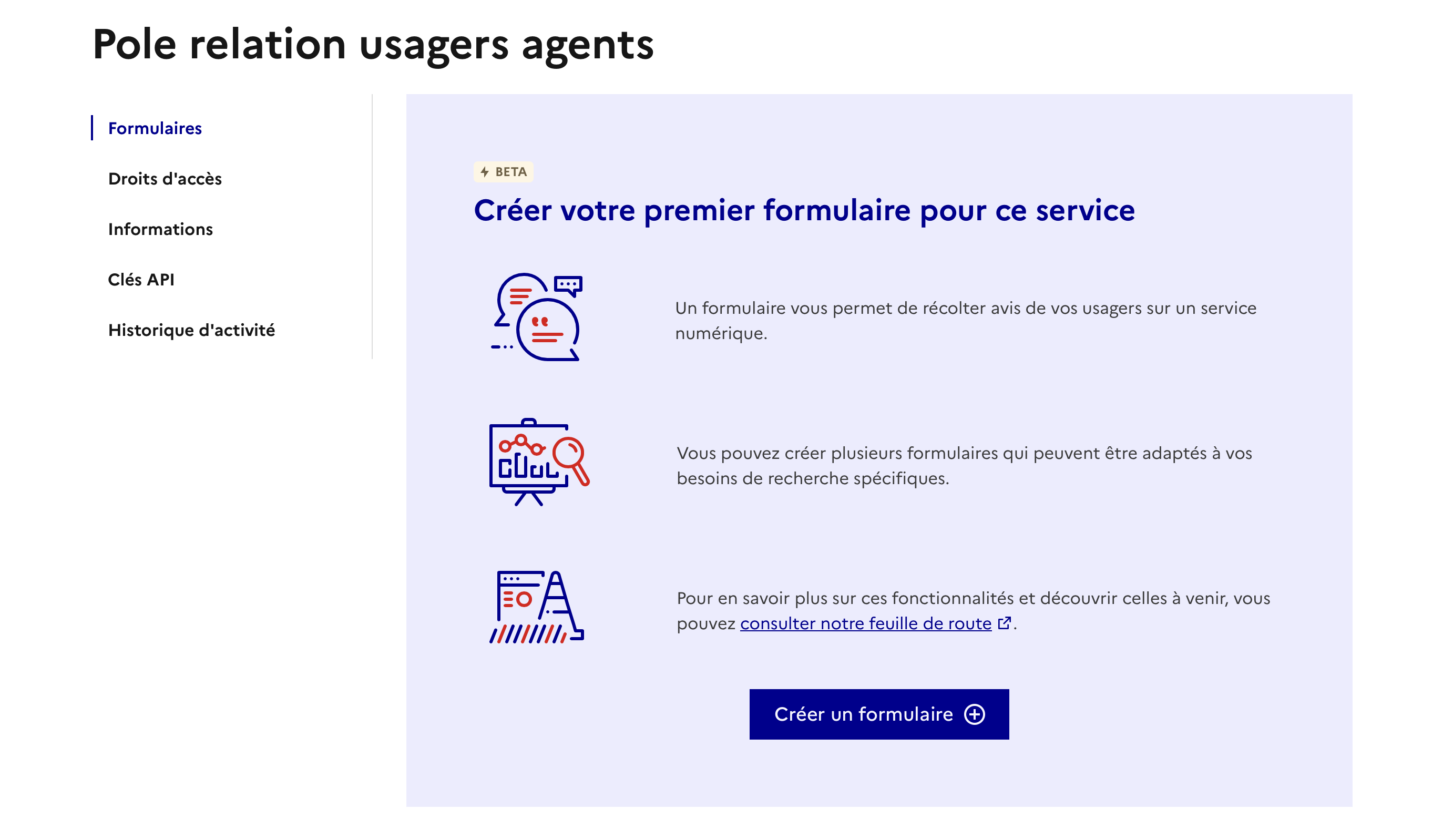Click the external link icon after feuille de route
The image size is (1443, 840).
(x=1005, y=623)
